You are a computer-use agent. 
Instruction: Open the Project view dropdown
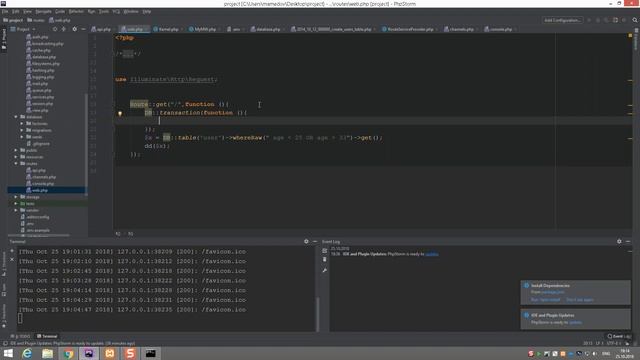(24, 29)
